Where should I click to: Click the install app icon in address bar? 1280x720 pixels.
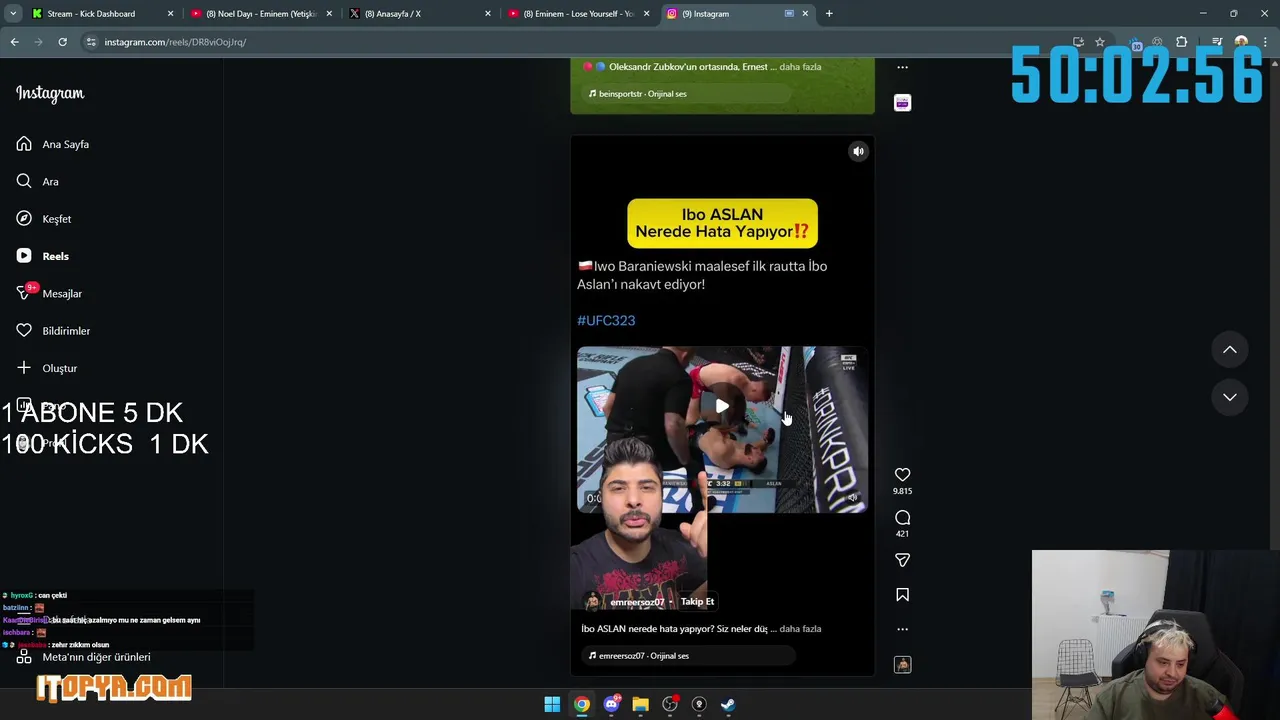click(1078, 42)
